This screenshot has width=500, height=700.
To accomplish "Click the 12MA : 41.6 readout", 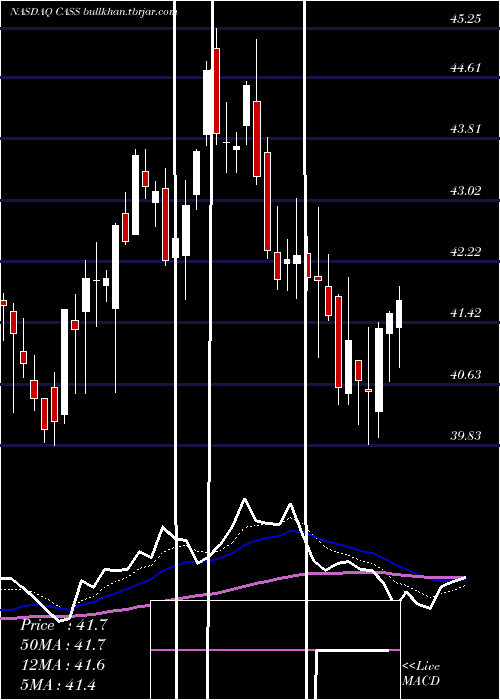I will click(63, 665).
